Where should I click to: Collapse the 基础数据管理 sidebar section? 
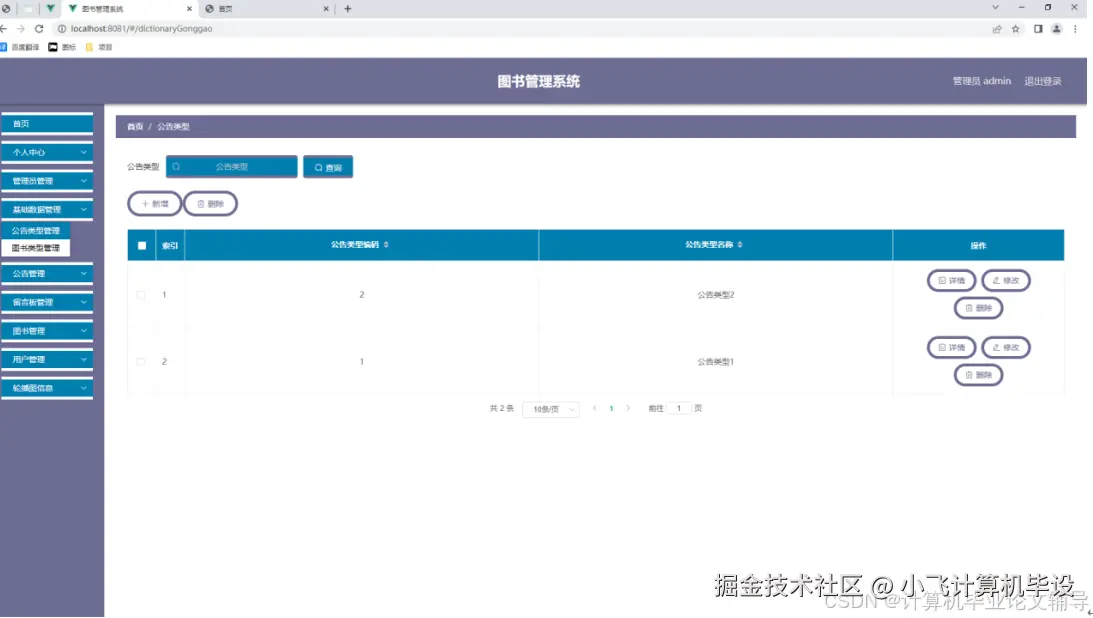pos(45,210)
